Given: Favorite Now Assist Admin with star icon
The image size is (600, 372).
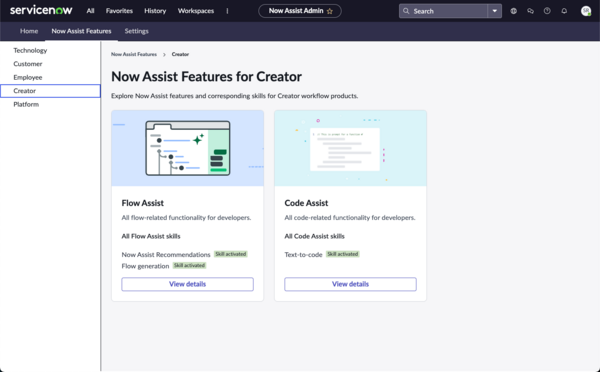Looking at the screenshot, I should click(330, 11).
